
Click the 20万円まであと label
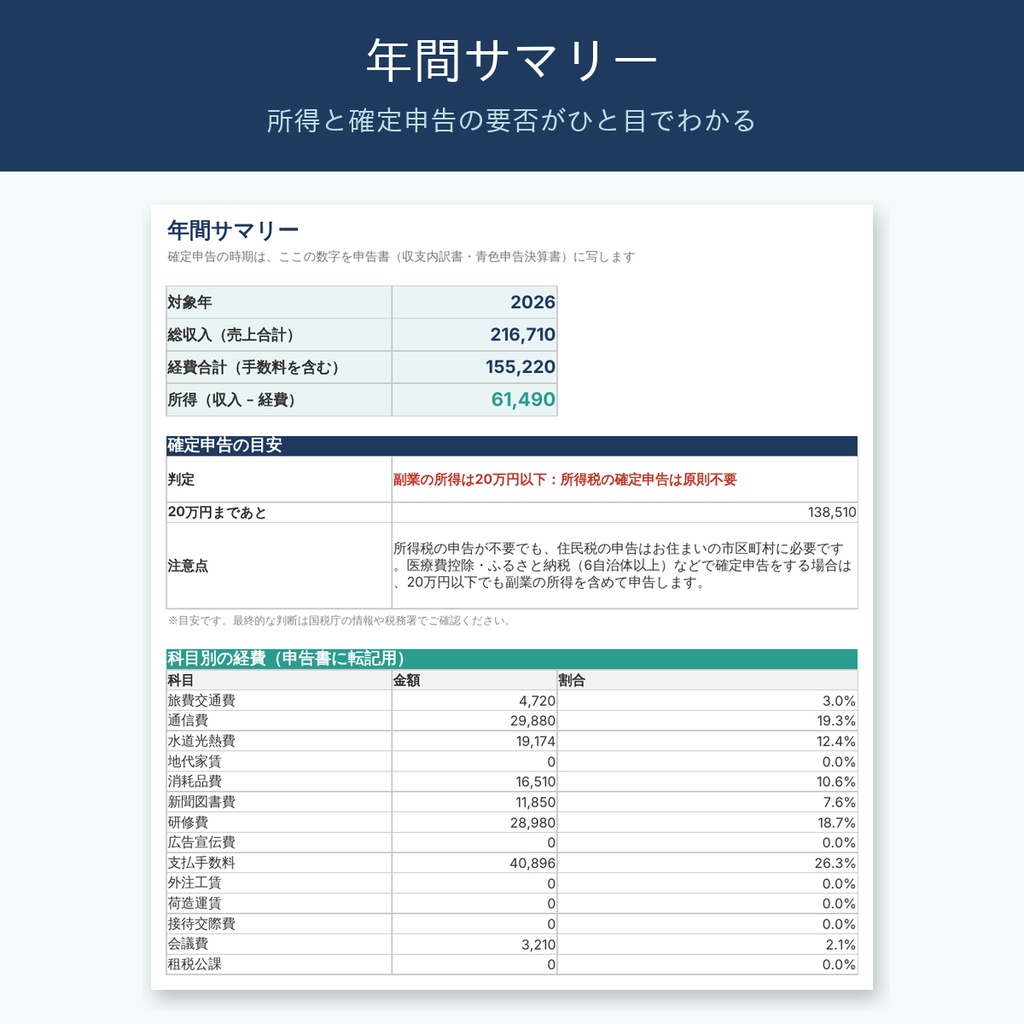217,513
